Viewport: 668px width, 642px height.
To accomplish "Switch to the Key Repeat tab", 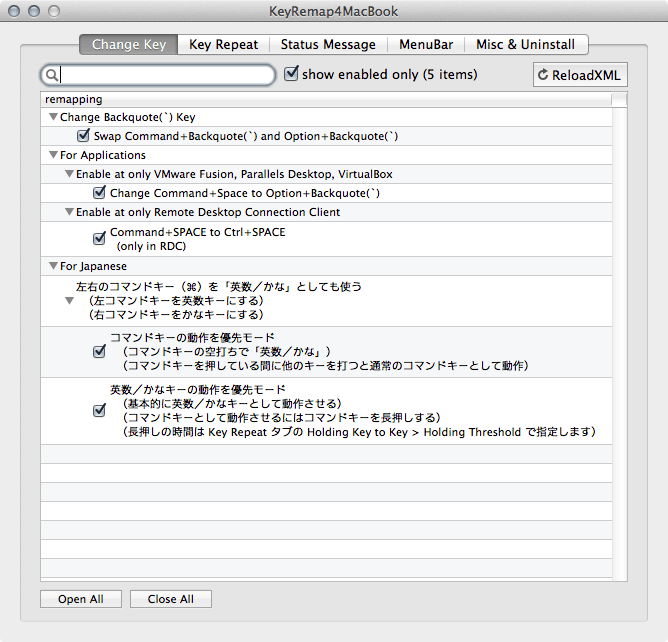I will (x=223, y=45).
